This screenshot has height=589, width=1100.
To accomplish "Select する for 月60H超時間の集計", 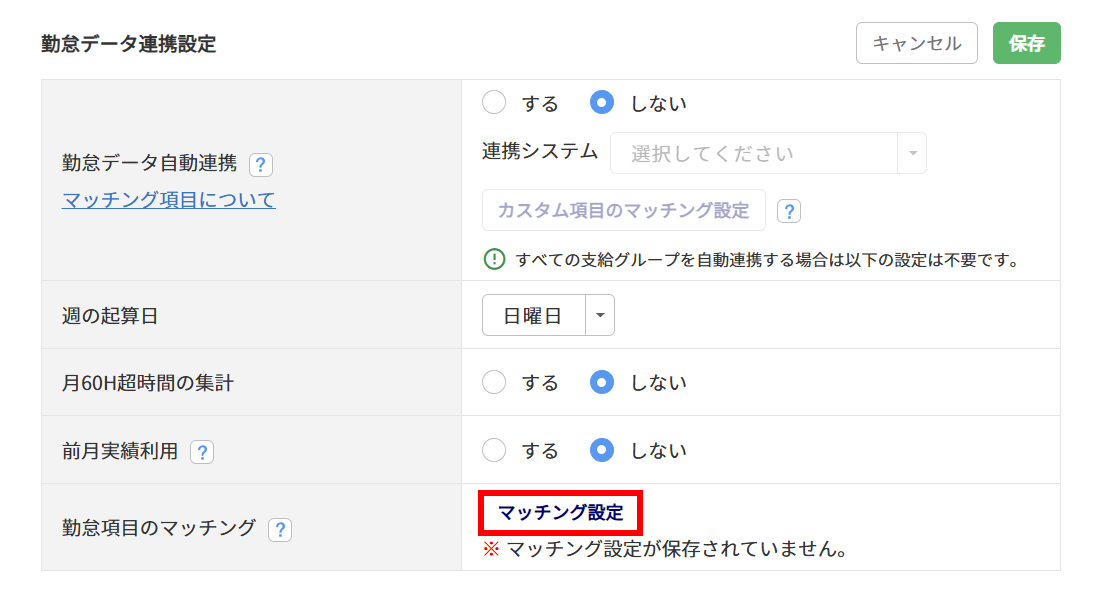I will 494,382.
